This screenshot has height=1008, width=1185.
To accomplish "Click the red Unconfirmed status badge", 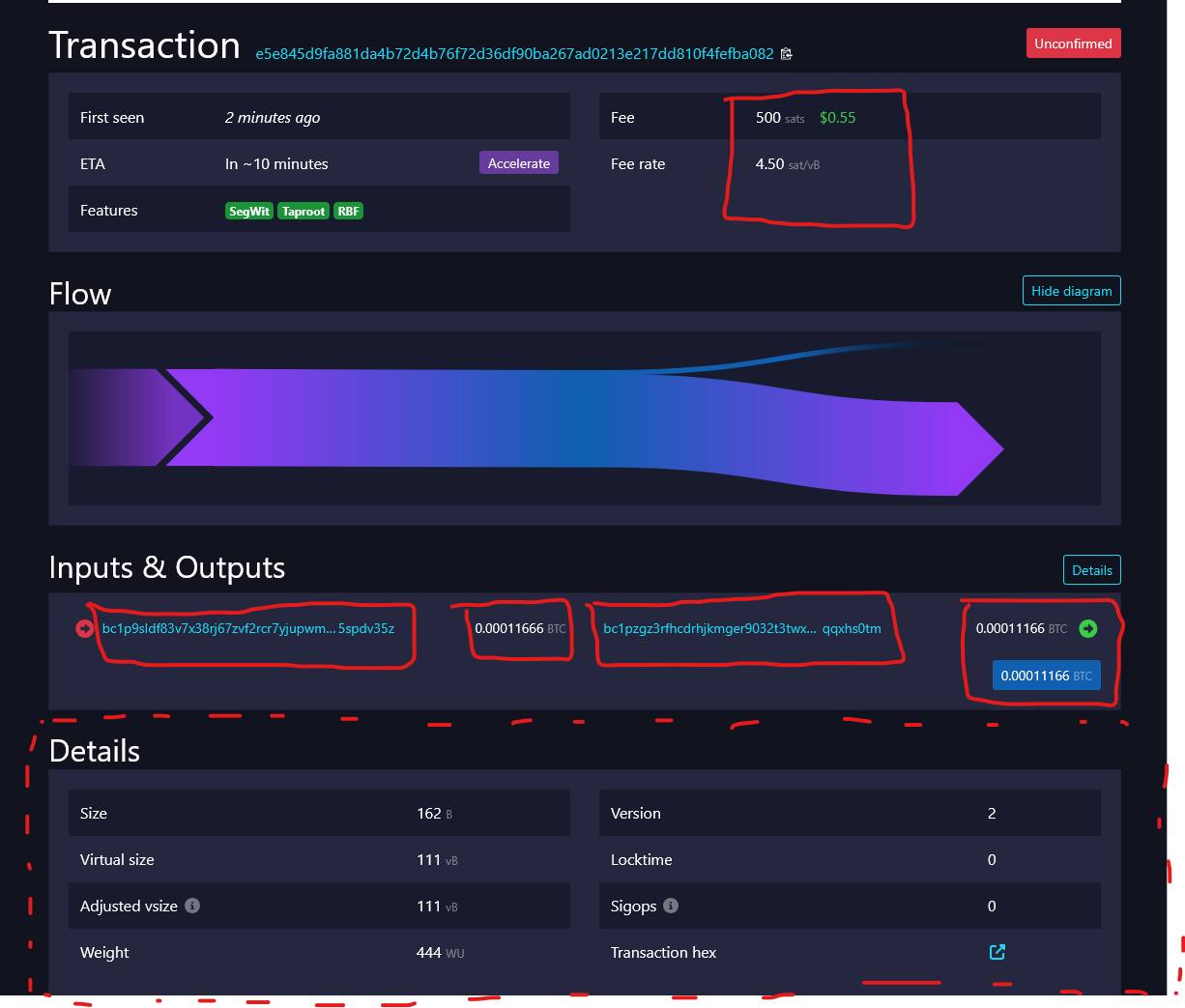I will pos(1073,43).
